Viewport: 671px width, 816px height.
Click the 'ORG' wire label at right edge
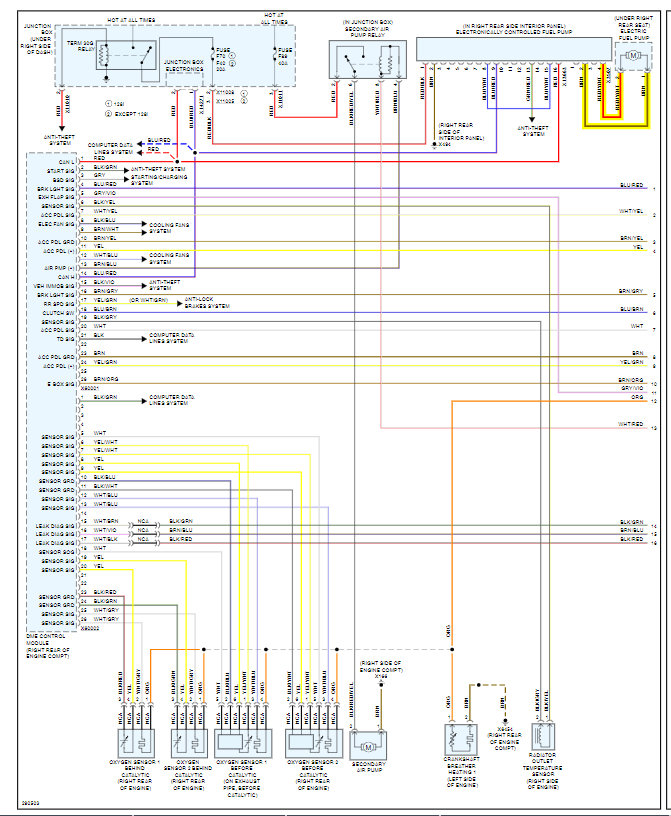tap(637, 397)
